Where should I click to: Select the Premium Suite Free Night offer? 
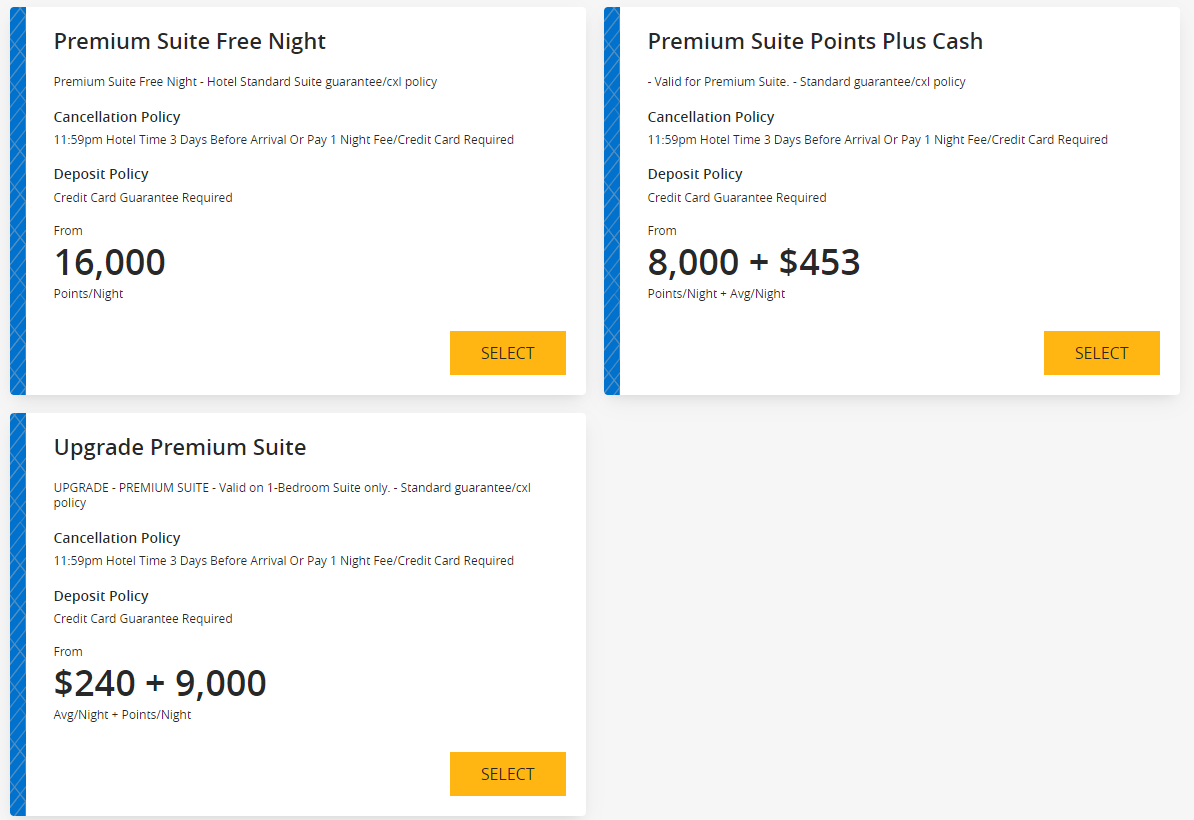(507, 352)
